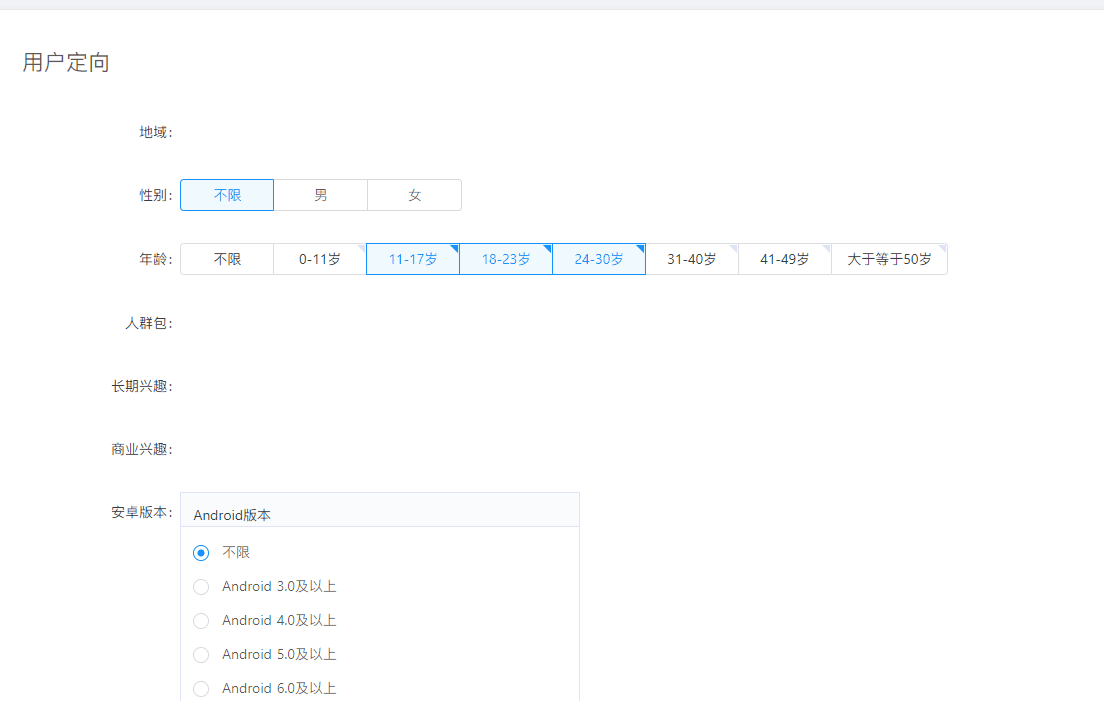Choose the "Android 3.0及以上" radio button

[x=200, y=586]
